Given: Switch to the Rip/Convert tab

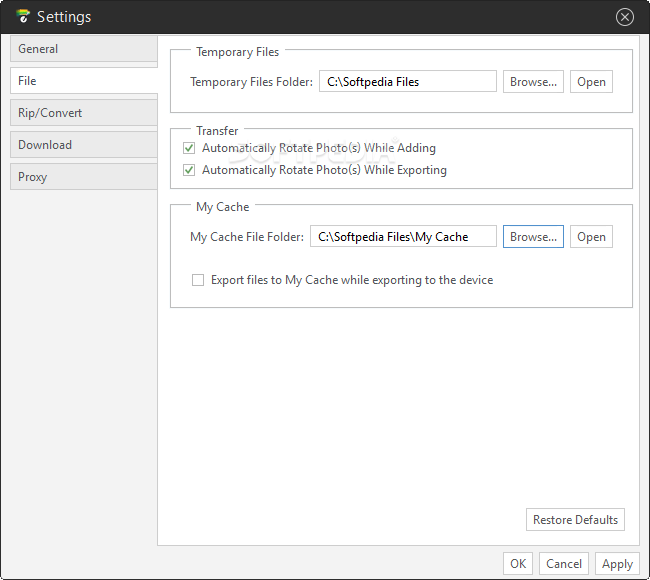Looking at the screenshot, I should pos(84,113).
